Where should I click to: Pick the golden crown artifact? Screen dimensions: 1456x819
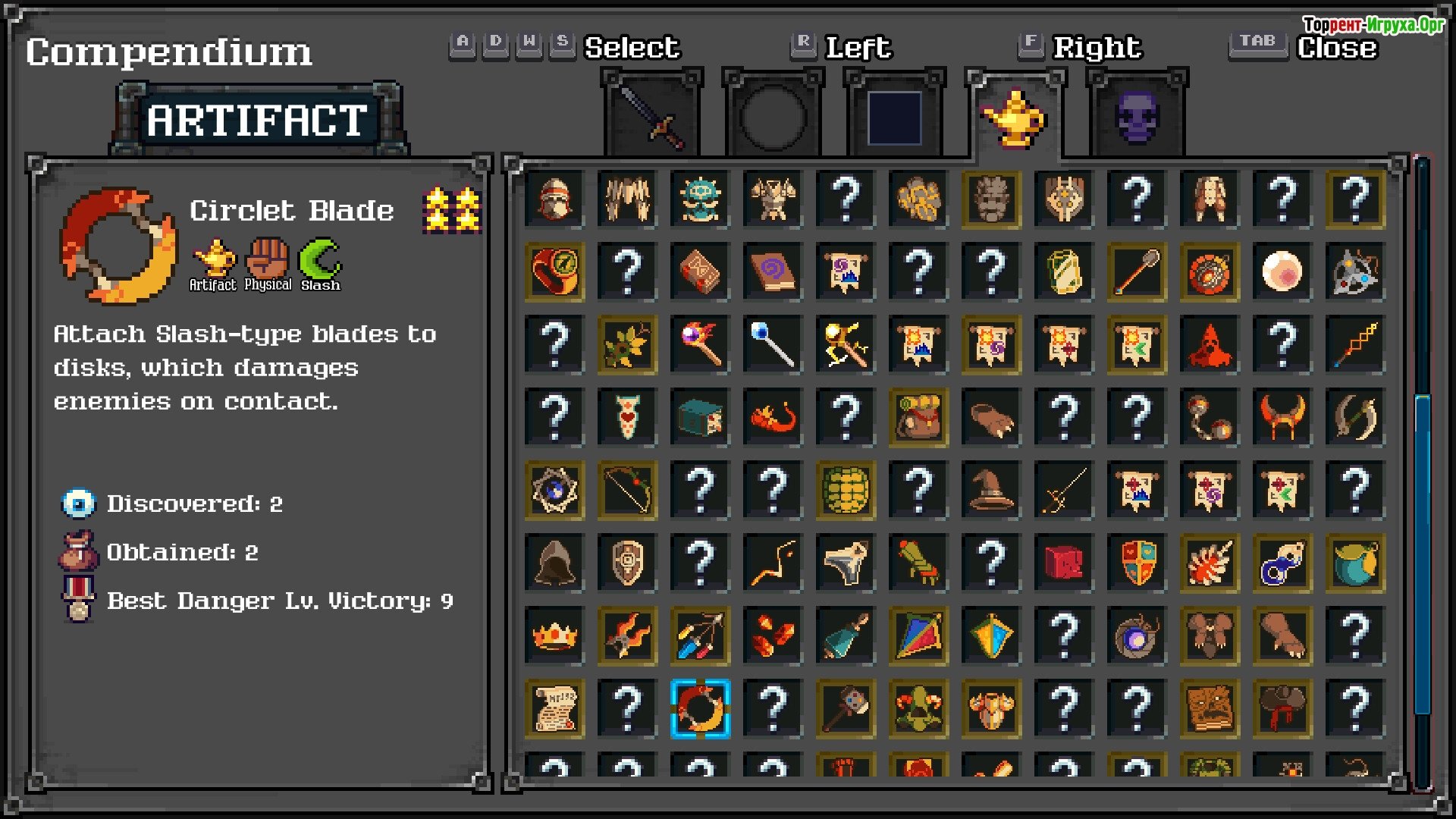tap(554, 635)
